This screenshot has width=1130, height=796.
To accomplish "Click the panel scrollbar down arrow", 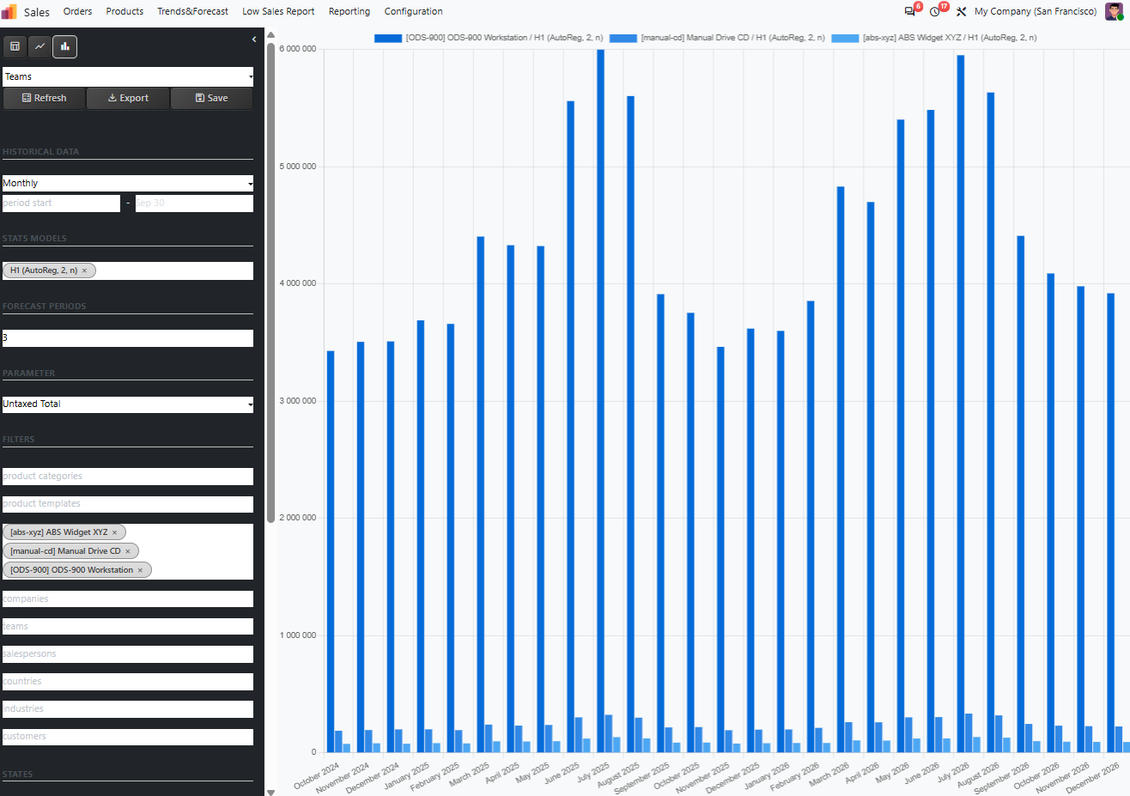I will 271,792.
